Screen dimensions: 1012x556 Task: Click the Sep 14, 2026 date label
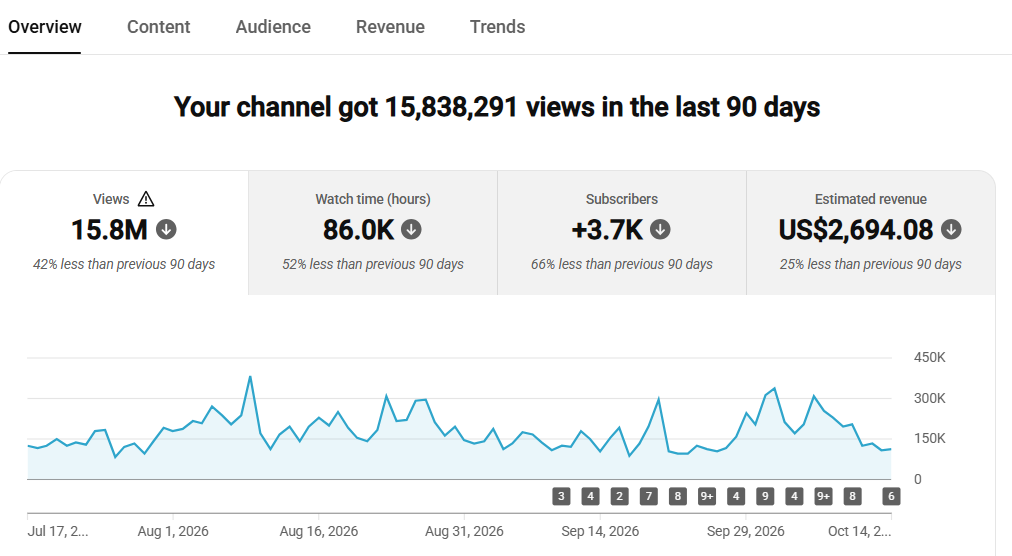[x=600, y=531]
